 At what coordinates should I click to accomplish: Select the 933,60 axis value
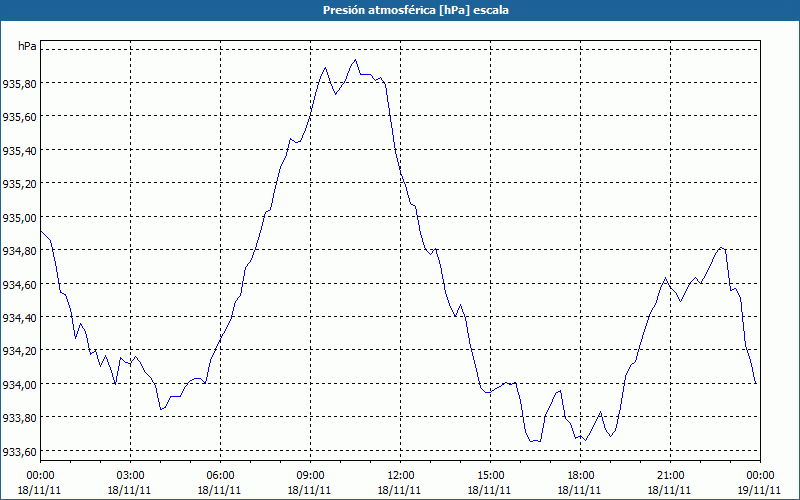(19, 451)
